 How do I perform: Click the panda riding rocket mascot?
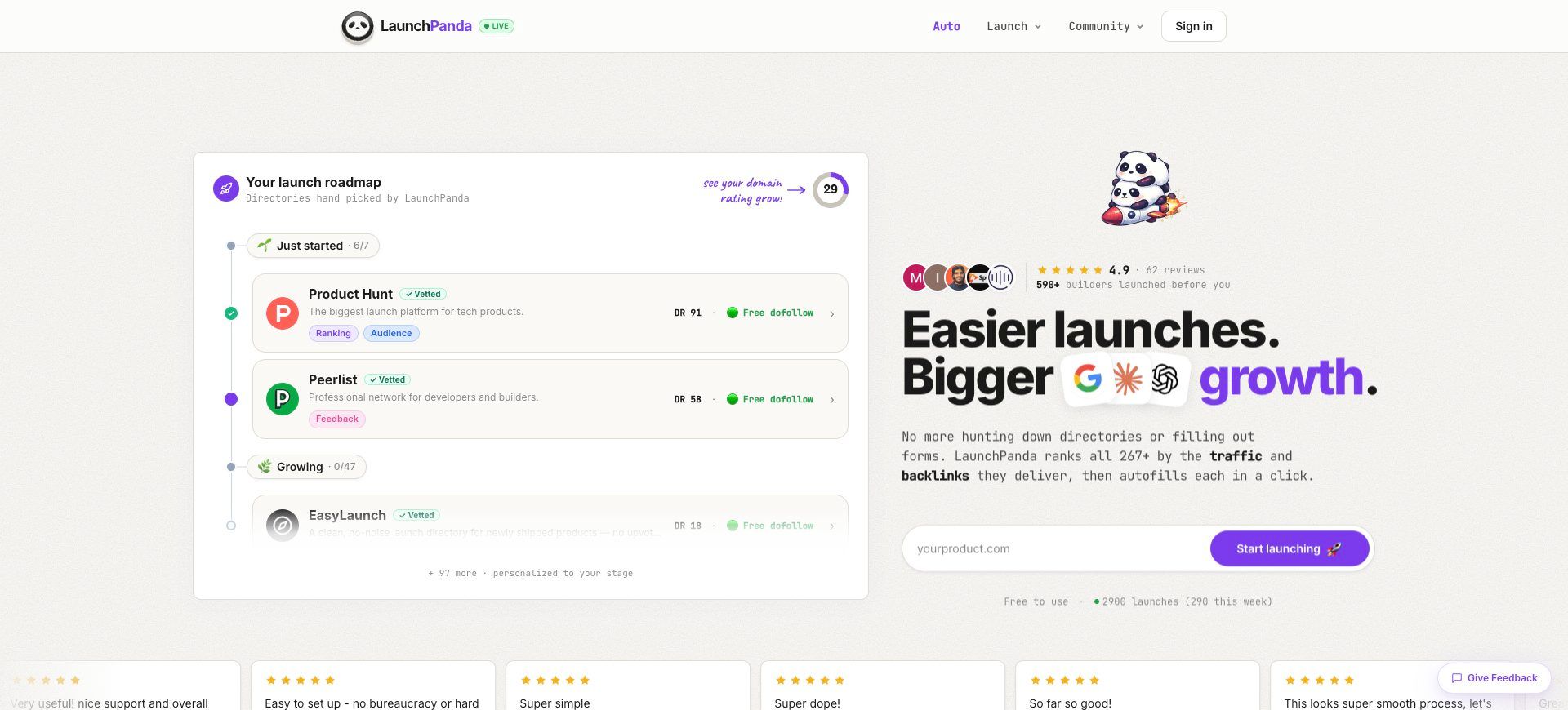(1143, 189)
